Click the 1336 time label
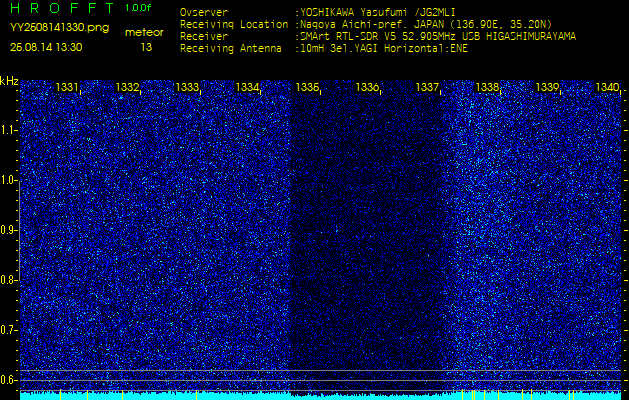This screenshot has width=629, height=400. click(367, 87)
